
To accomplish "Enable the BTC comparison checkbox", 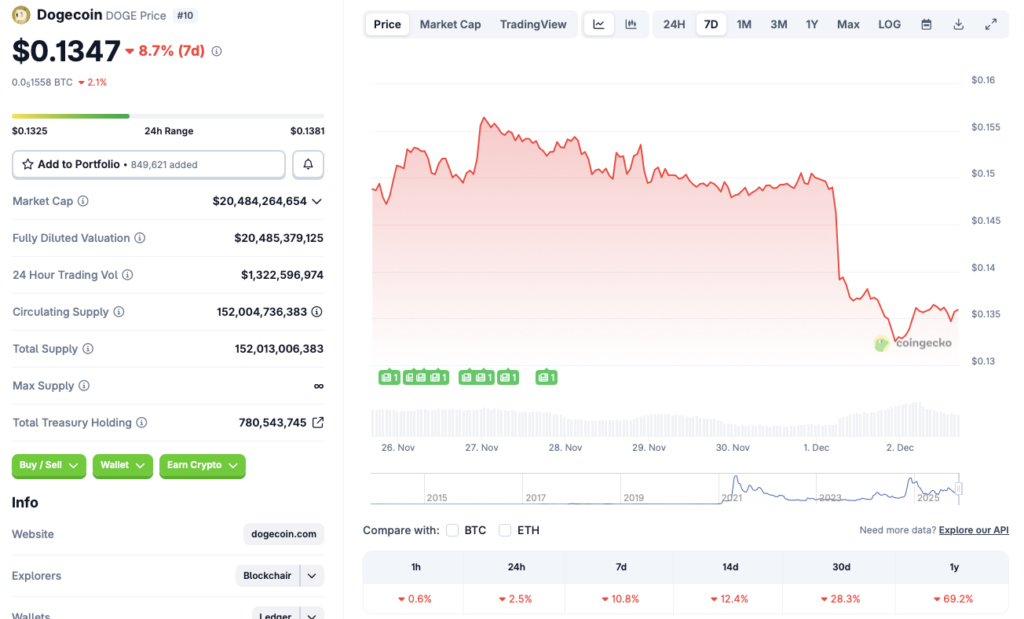I will point(453,530).
